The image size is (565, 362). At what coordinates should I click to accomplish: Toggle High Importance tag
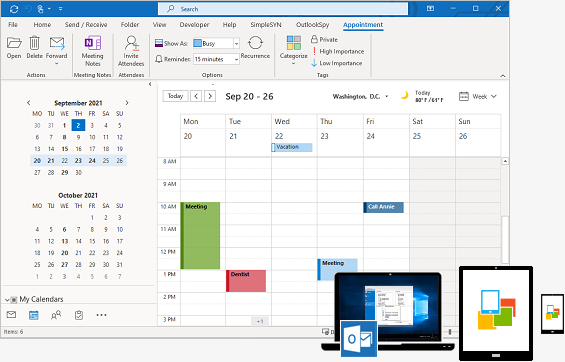[x=338, y=52]
